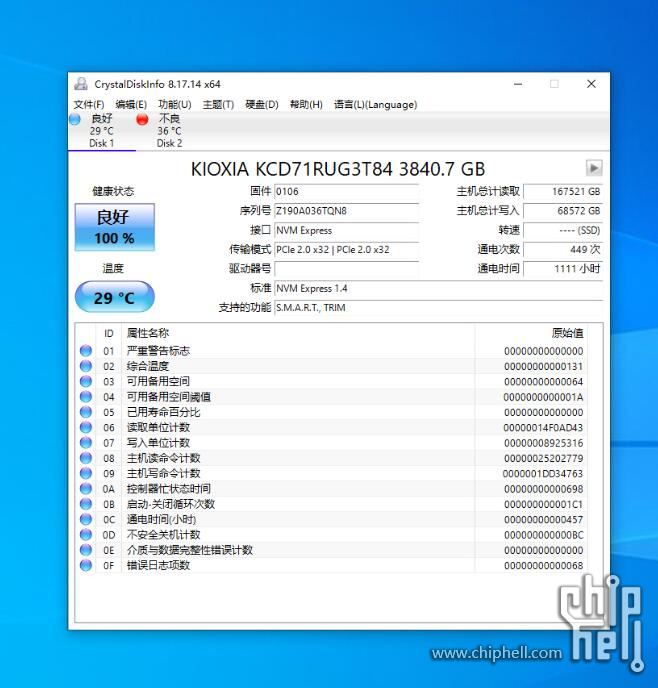Click raw value 0000001DD34763

(543, 473)
